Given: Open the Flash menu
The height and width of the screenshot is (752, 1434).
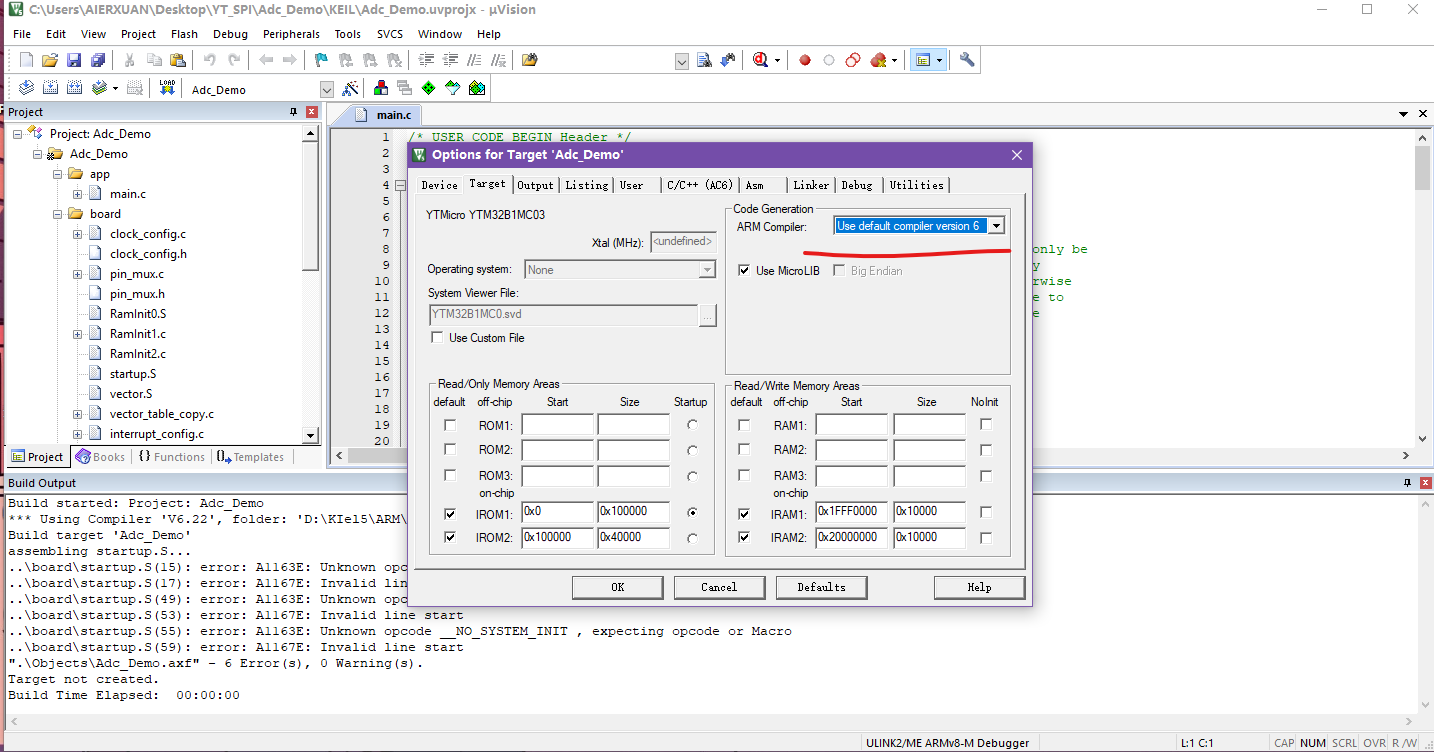Looking at the screenshot, I should tap(184, 34).
